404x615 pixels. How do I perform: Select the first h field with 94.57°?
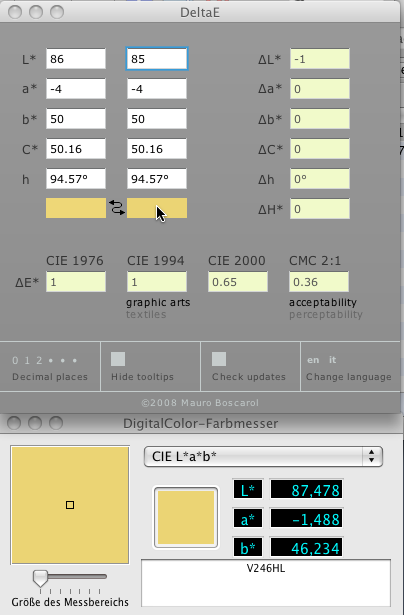point(76,179)
